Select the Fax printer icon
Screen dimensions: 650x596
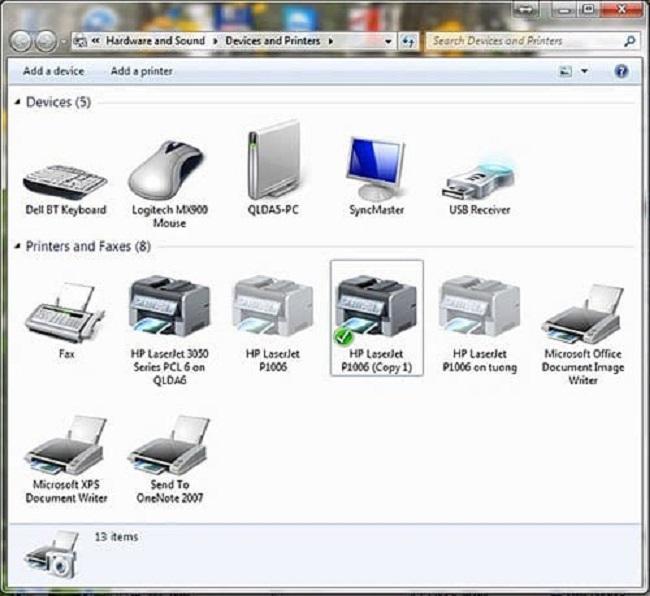[x=65, y=313]
